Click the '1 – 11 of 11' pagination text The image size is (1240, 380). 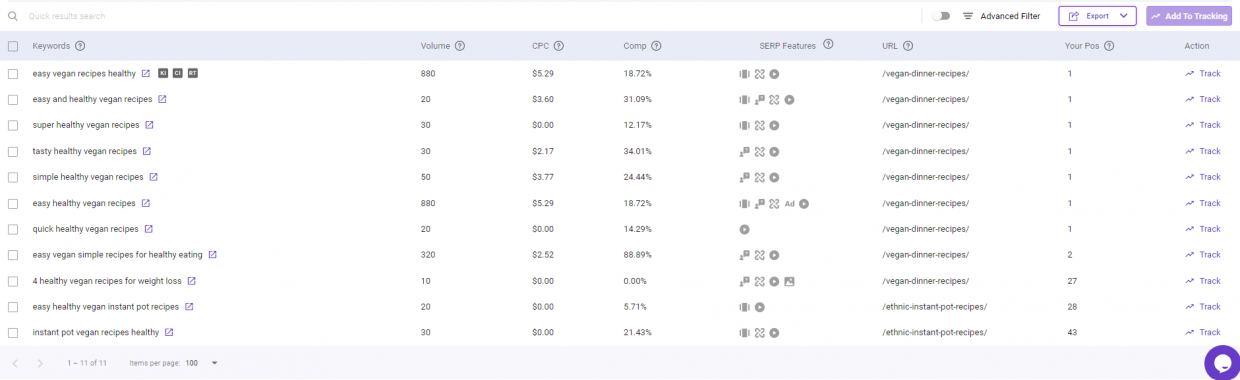87,363
